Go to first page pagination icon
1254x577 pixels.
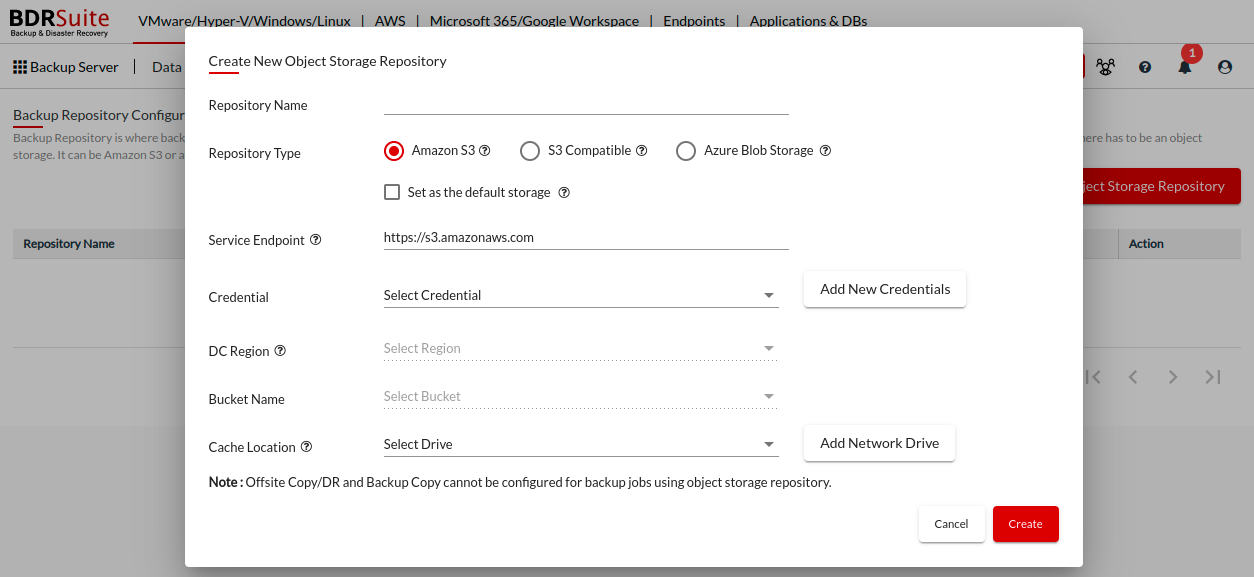pos(1093,377)
